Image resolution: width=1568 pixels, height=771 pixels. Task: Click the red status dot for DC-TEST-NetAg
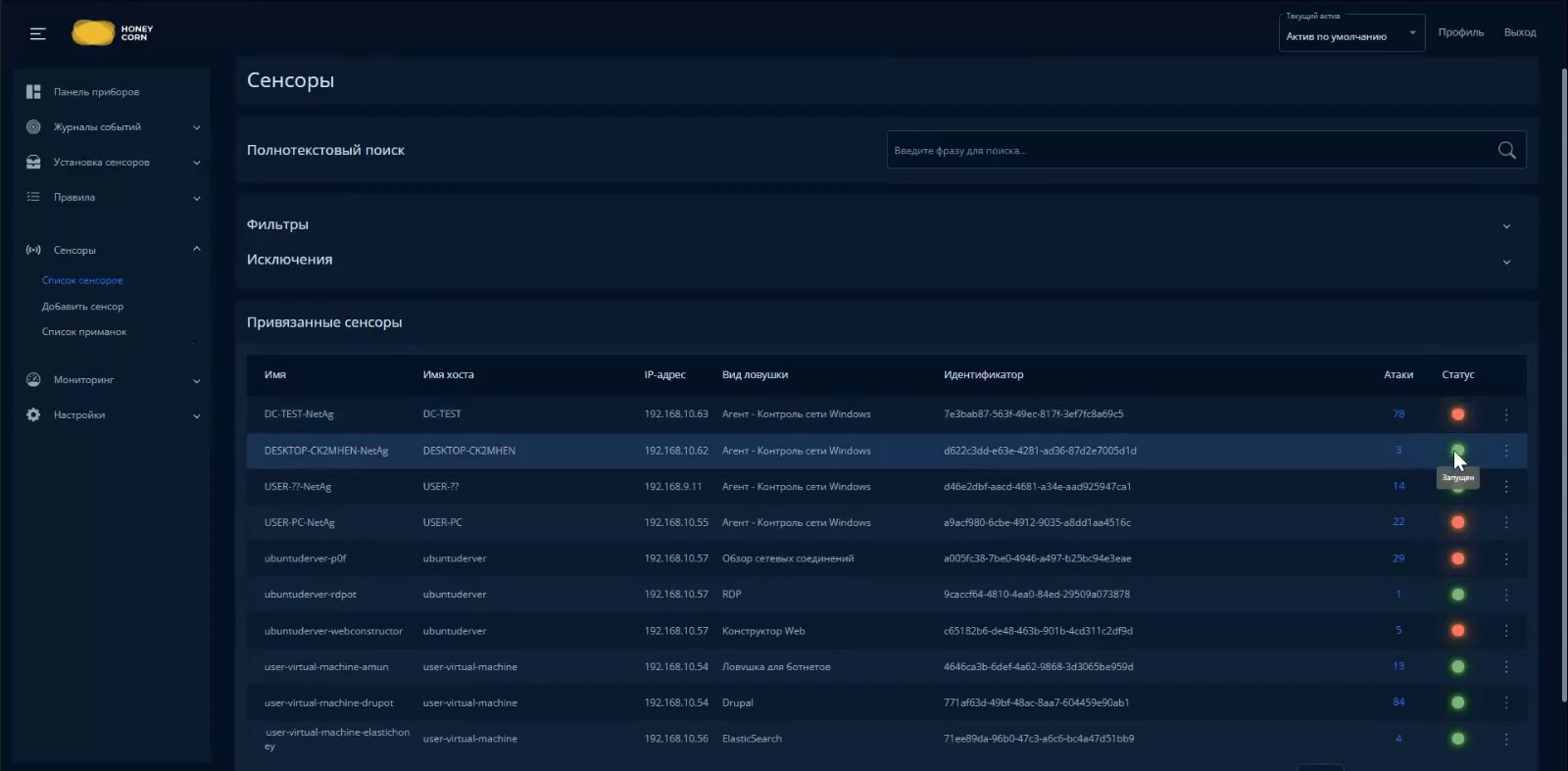[x=1458, y=414]
